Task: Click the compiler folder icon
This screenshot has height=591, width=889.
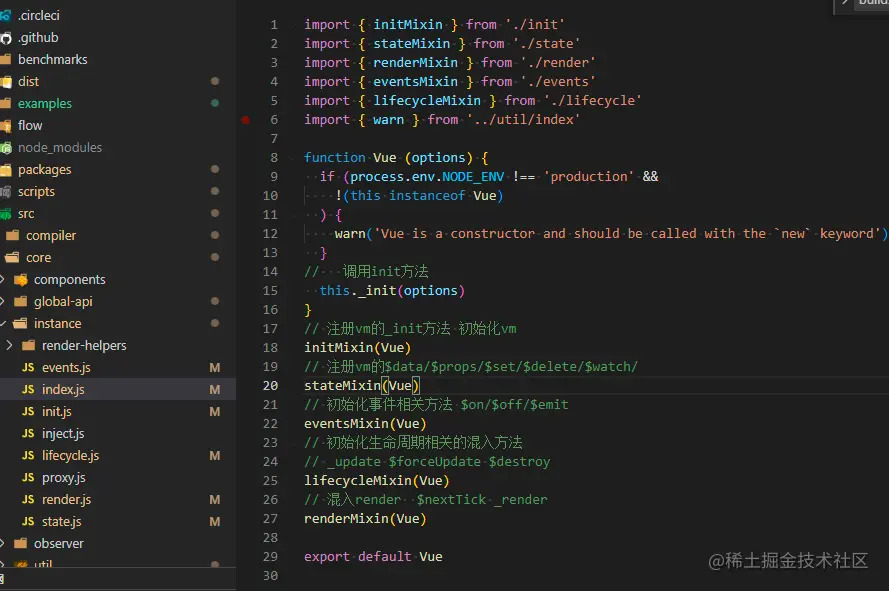Action: point(12,235)
